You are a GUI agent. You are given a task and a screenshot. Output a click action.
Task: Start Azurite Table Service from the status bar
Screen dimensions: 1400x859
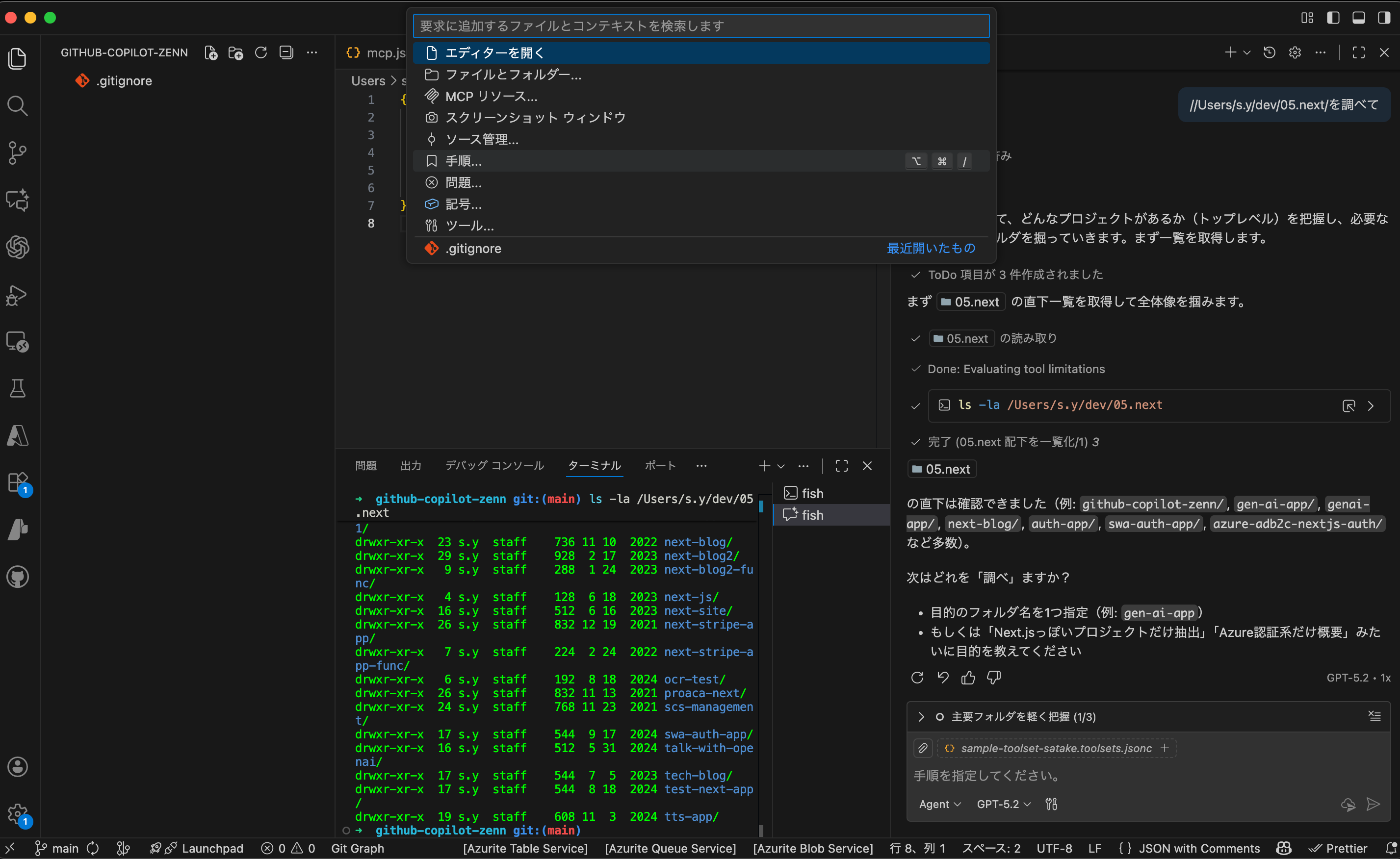tap(525, 849)
